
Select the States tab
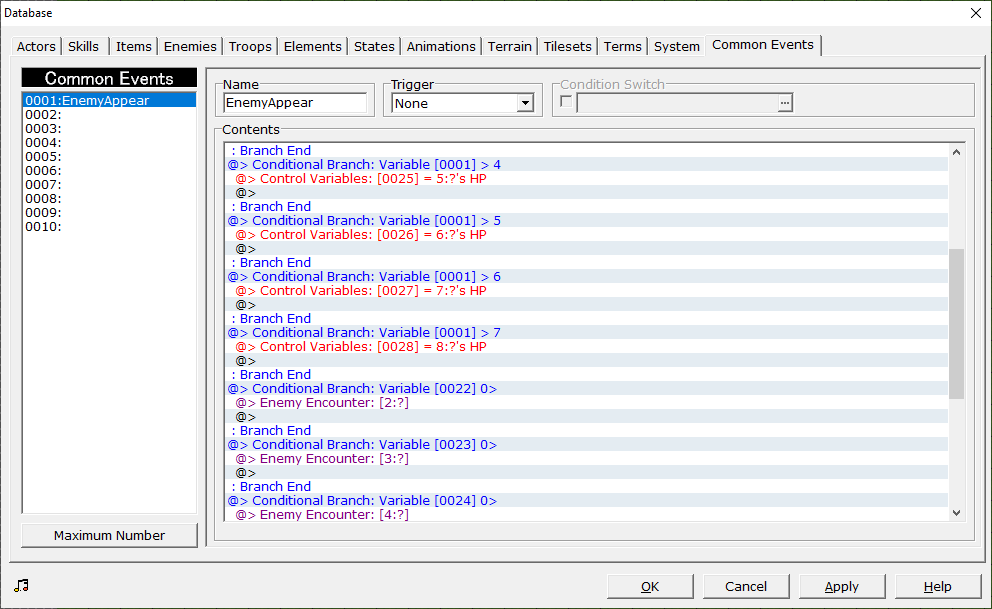click(x=374, y=46)
